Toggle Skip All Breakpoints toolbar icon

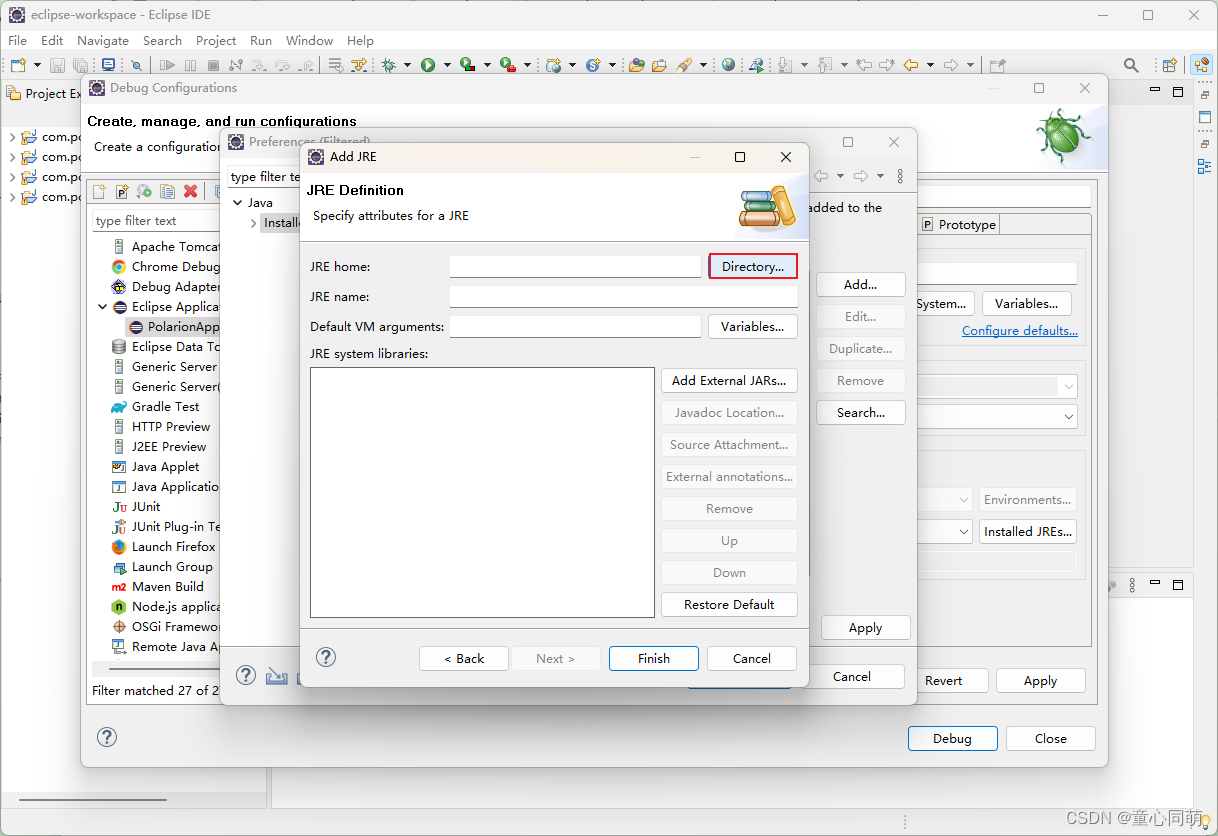pyautogui.click(x=136, y=65)
